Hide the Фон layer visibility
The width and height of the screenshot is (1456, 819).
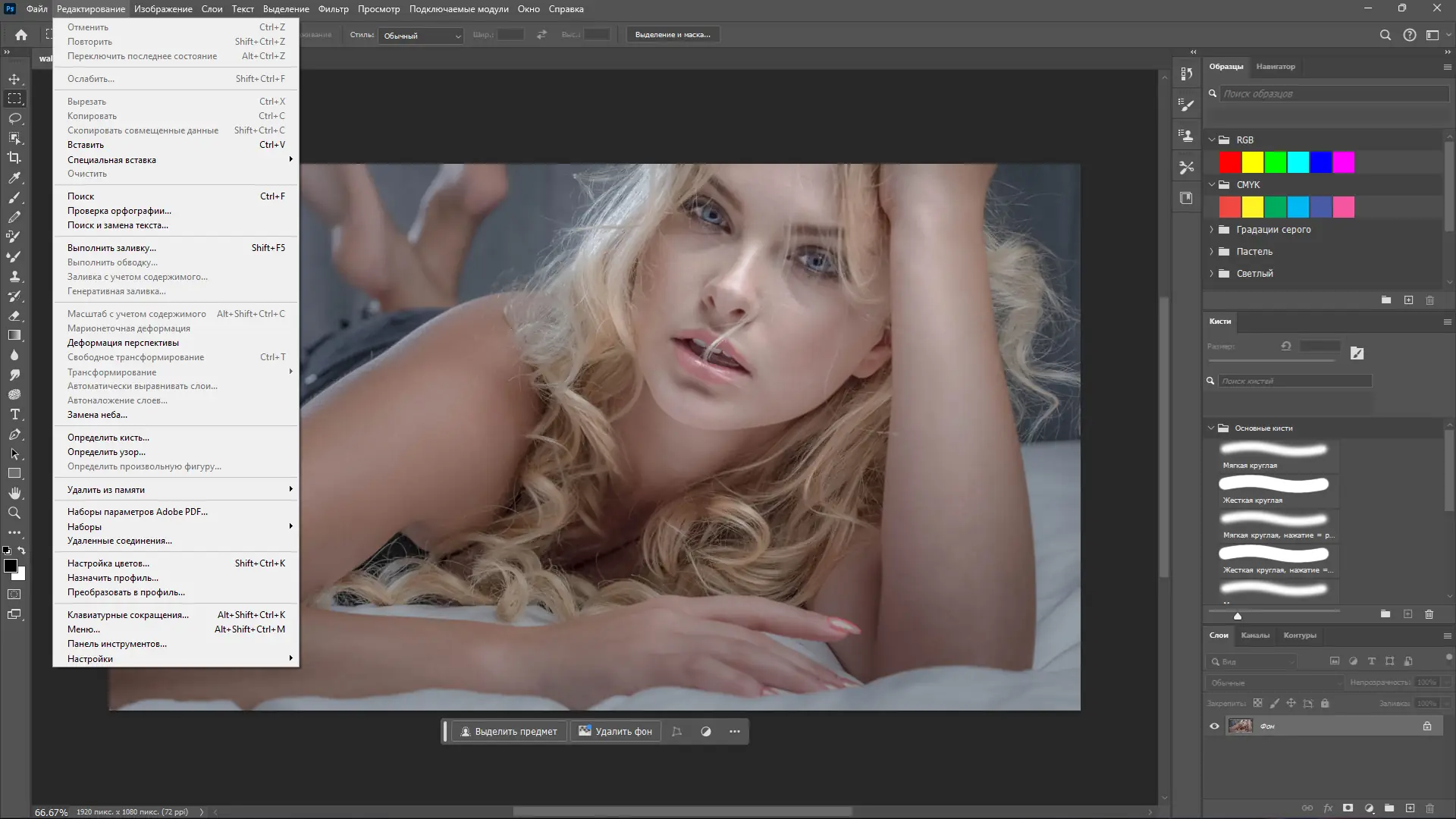(1214, 726)
